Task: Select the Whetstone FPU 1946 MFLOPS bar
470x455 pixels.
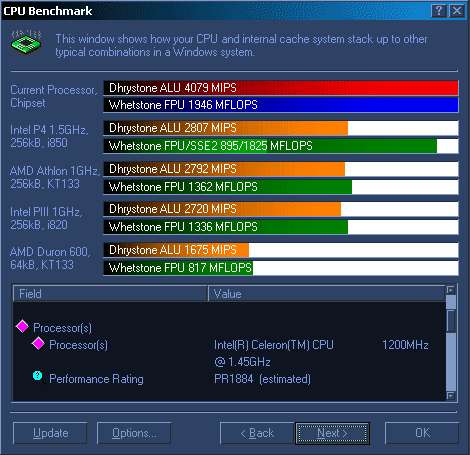Action: tap(281, 105)
